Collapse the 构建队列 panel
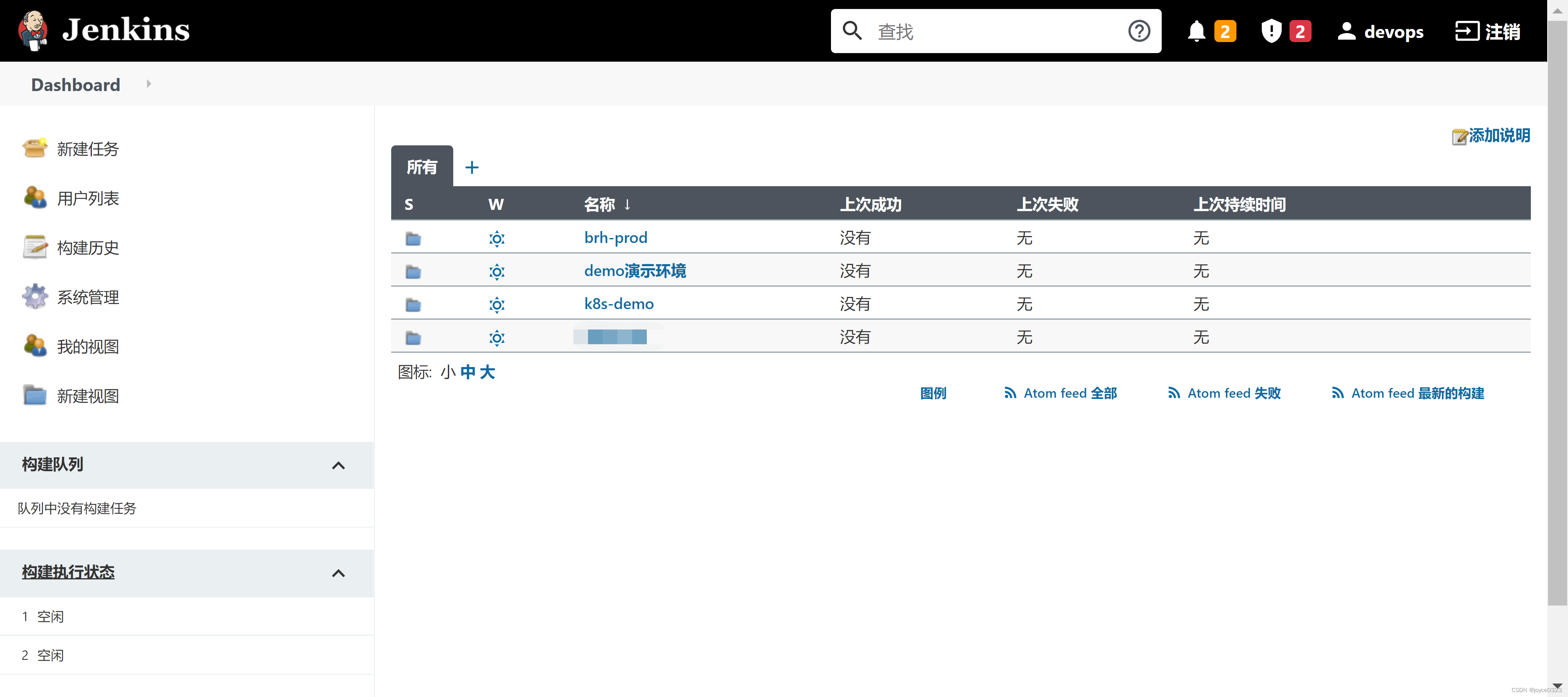The width and height of the screenshot is (1568, 697). click(339, 465)
